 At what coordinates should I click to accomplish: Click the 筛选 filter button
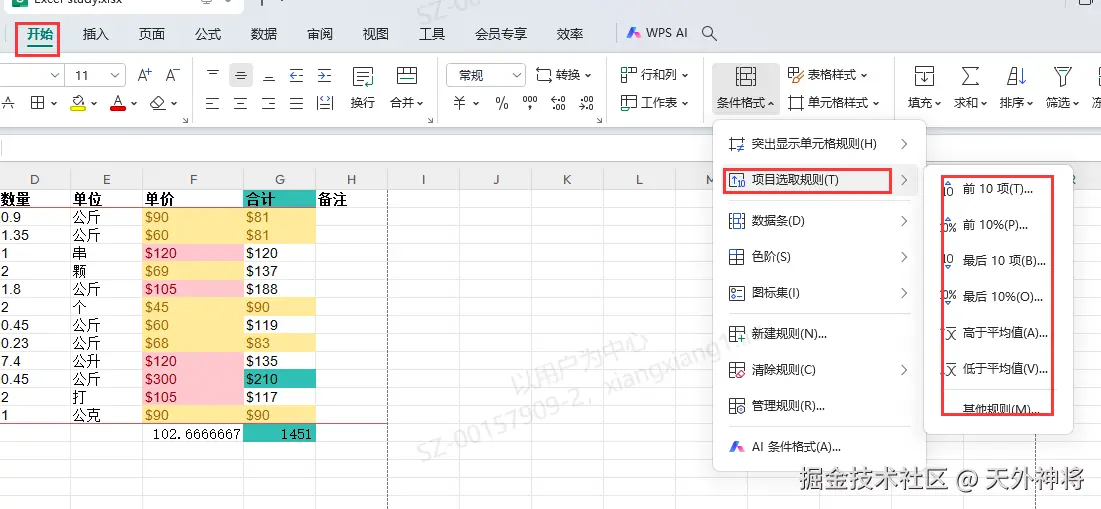click(1062, 88)
